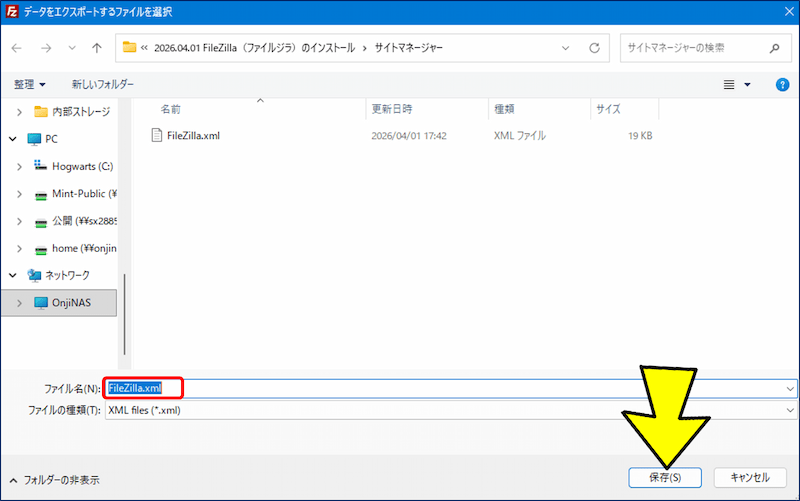The width and height of the screenshot is (800, 501).
Task: Expand the home network drive node
Action: pyautogui.click(x=19, y=248)
